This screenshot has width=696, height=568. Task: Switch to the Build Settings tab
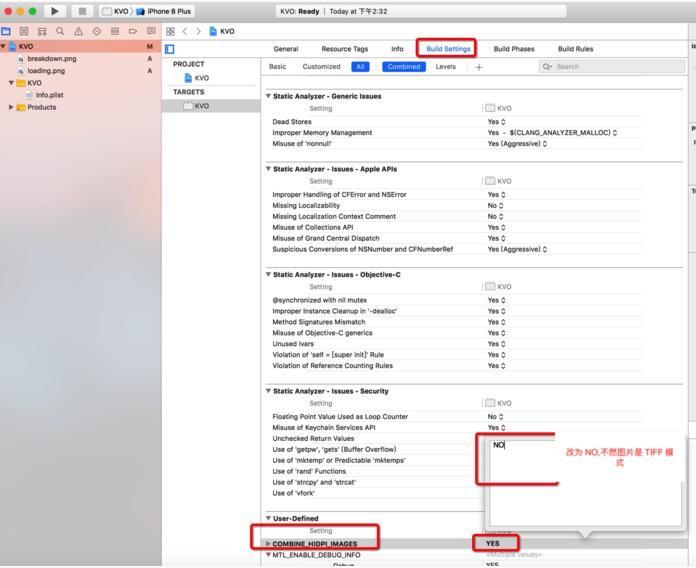point(448,49)
